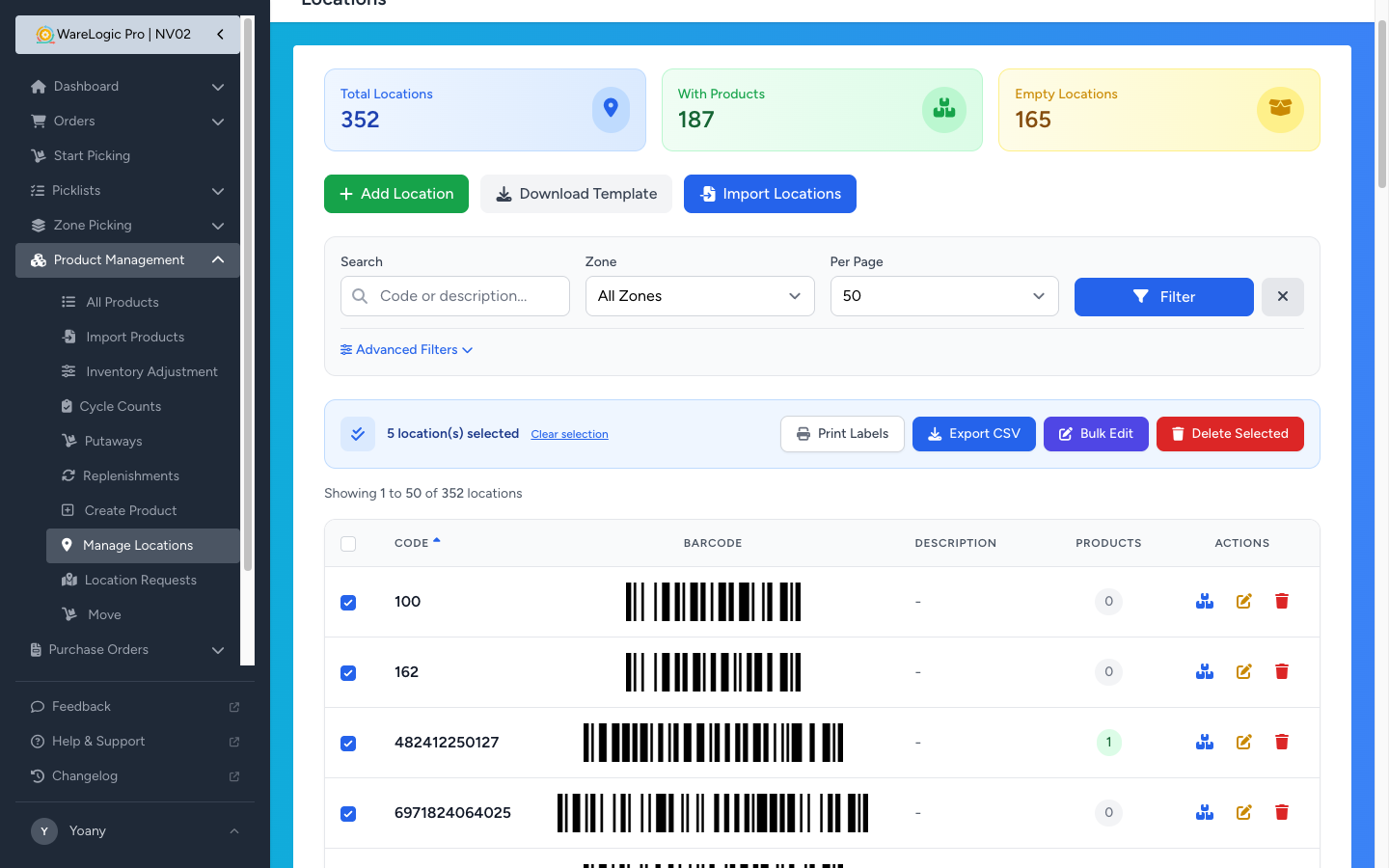The image size is (1389, 868).
Task: Open Bulk Edit for selected locations
Action: [x=1096, y=434]
